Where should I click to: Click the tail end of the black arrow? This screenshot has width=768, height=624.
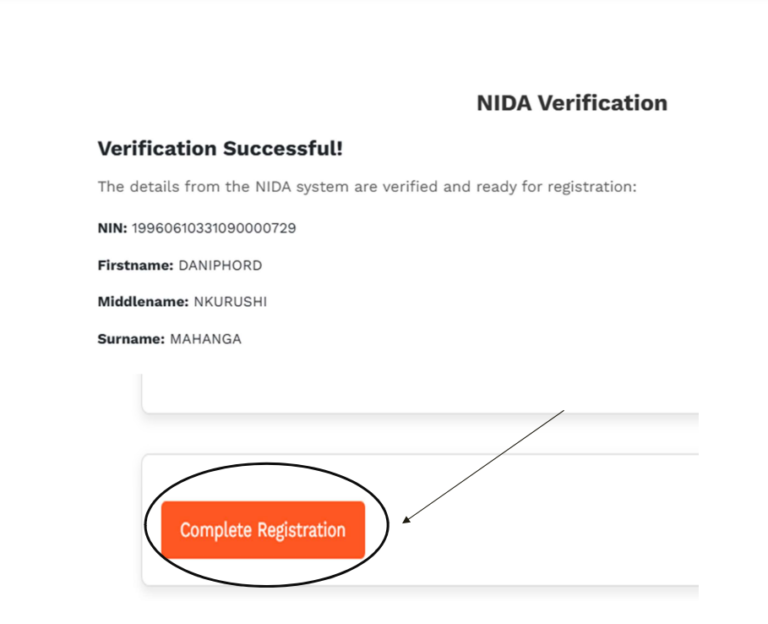click(564, 411)
